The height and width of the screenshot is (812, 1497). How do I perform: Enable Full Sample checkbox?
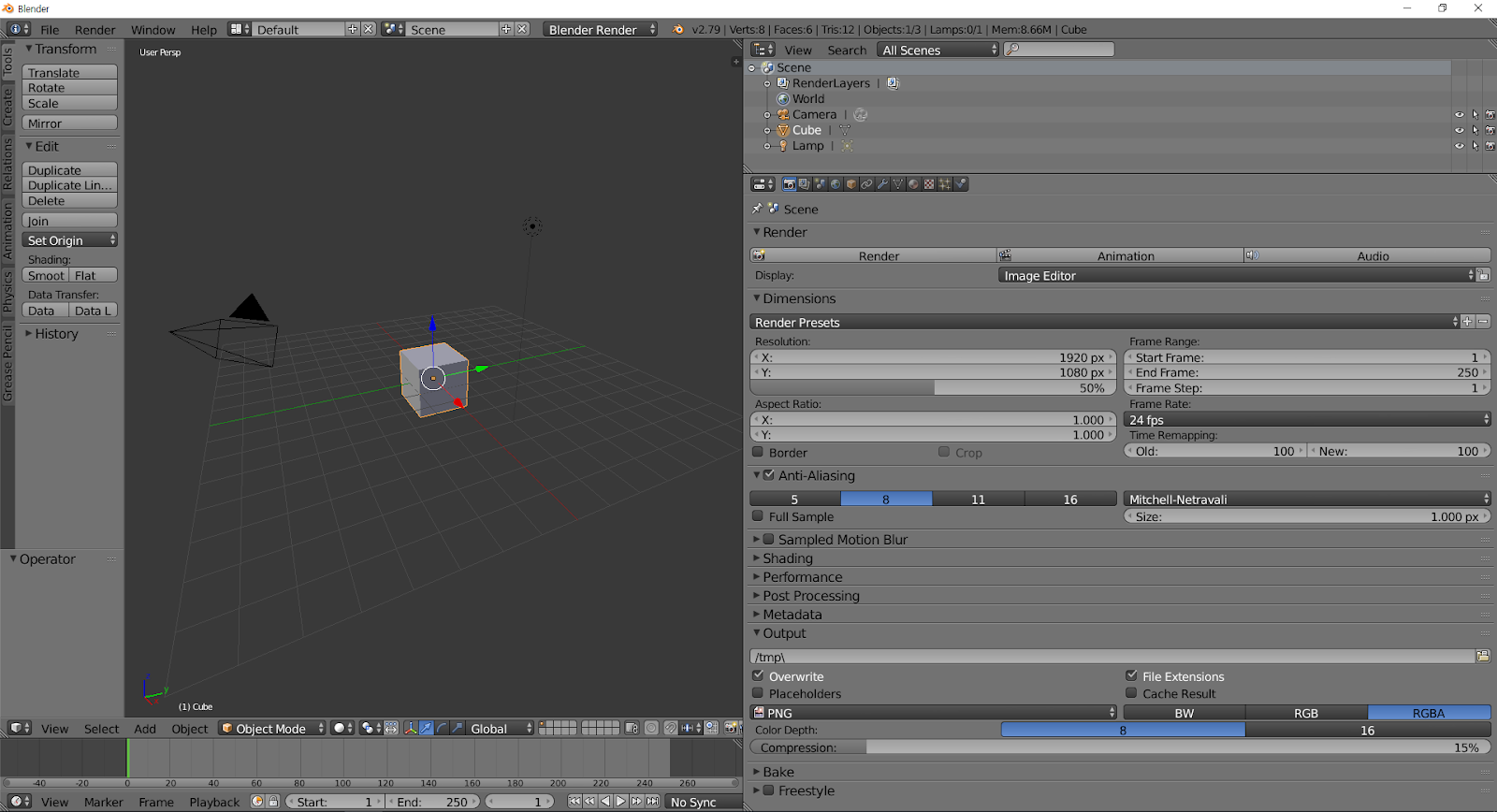click(x=758, y=515)
